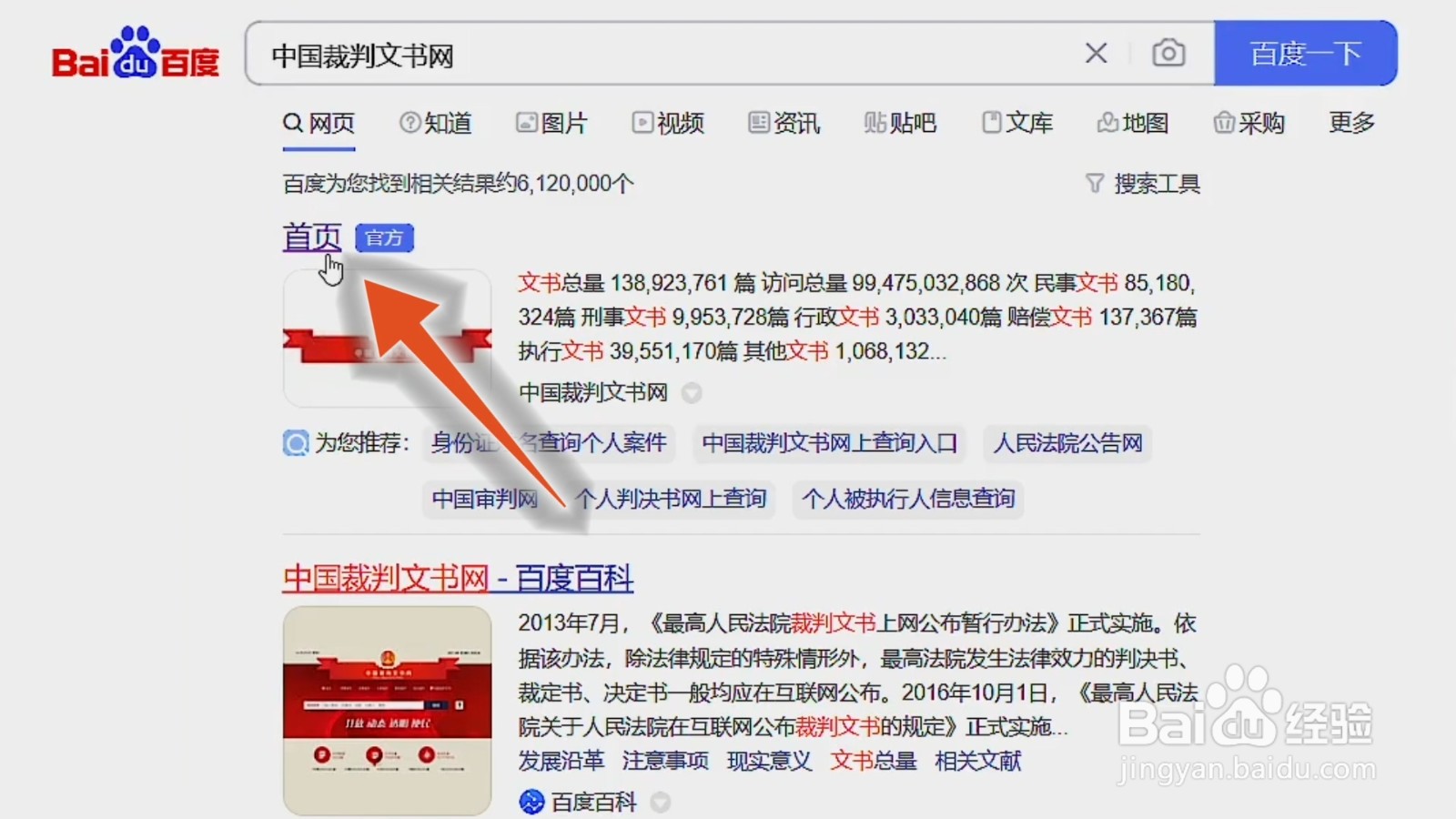1456x819 pixels.
Task: Clear the search box with the X icon
Action: [1097, 54]
